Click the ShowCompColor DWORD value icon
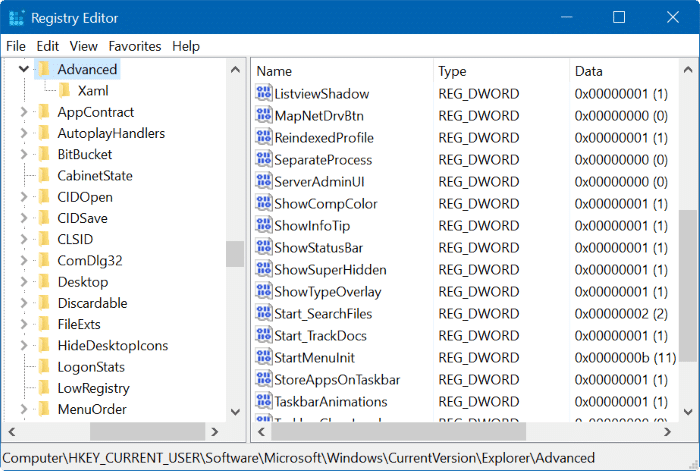 click(264, 203)
